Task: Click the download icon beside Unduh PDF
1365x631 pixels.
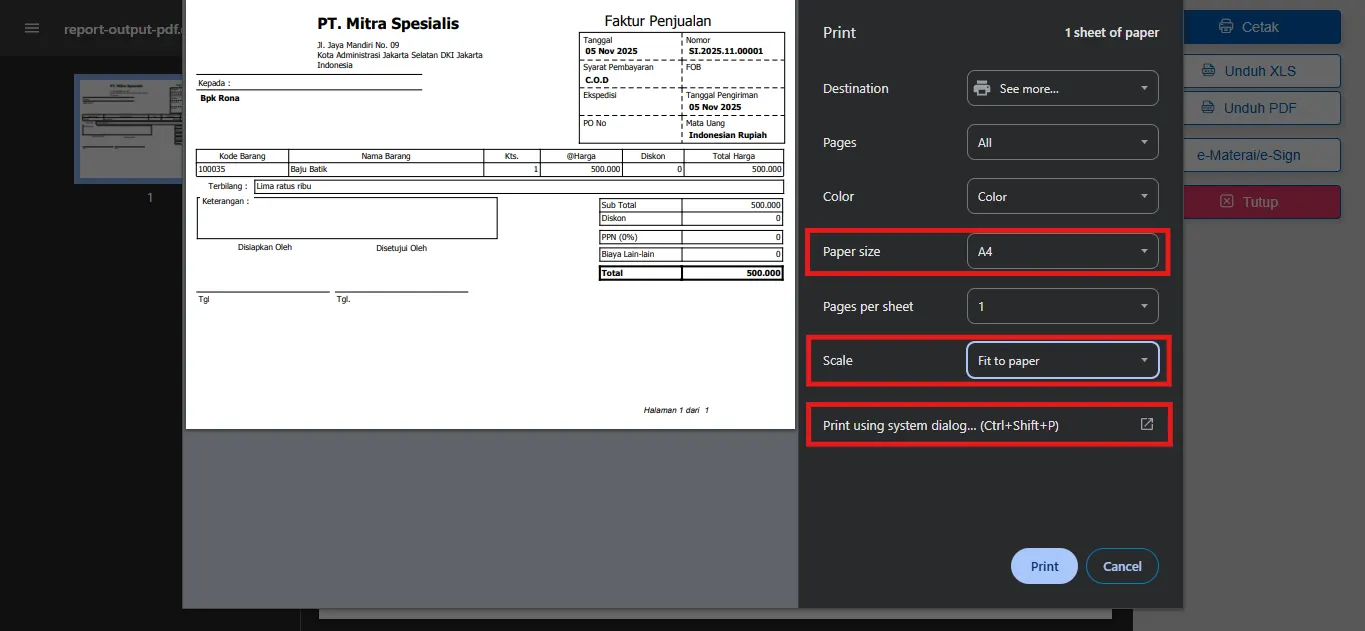Action: (x=1207, y=108)
